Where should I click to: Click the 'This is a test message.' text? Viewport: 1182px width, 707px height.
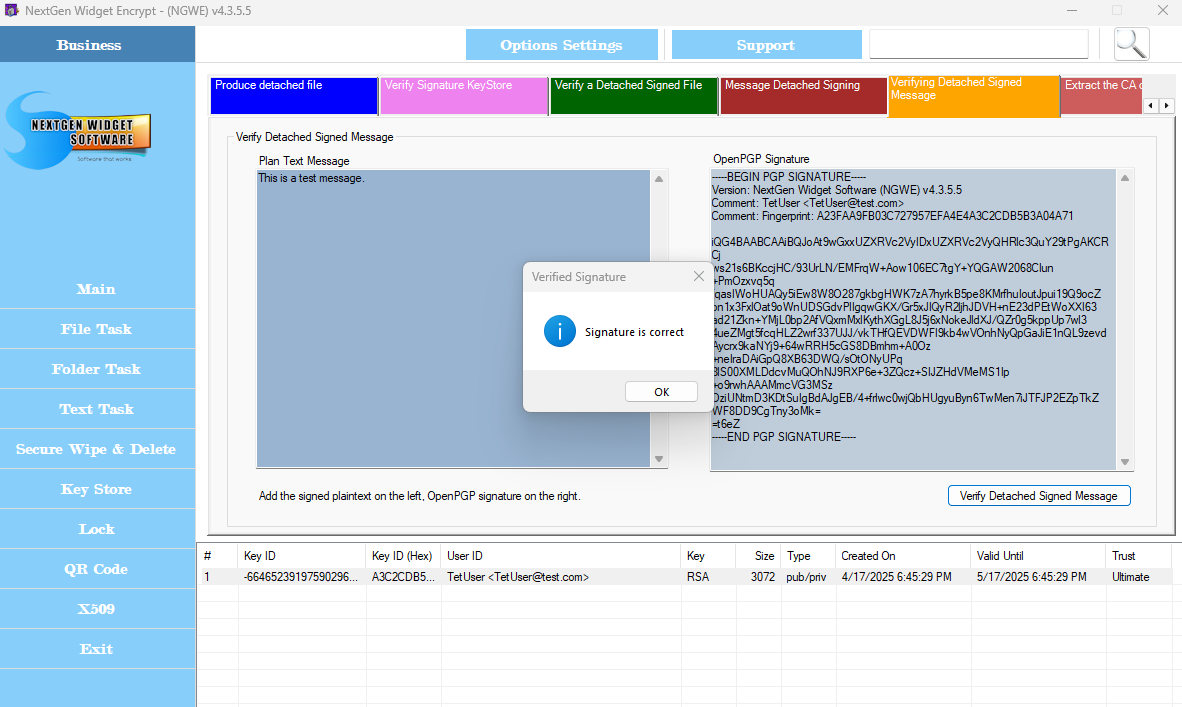click(x=311, y=179)
